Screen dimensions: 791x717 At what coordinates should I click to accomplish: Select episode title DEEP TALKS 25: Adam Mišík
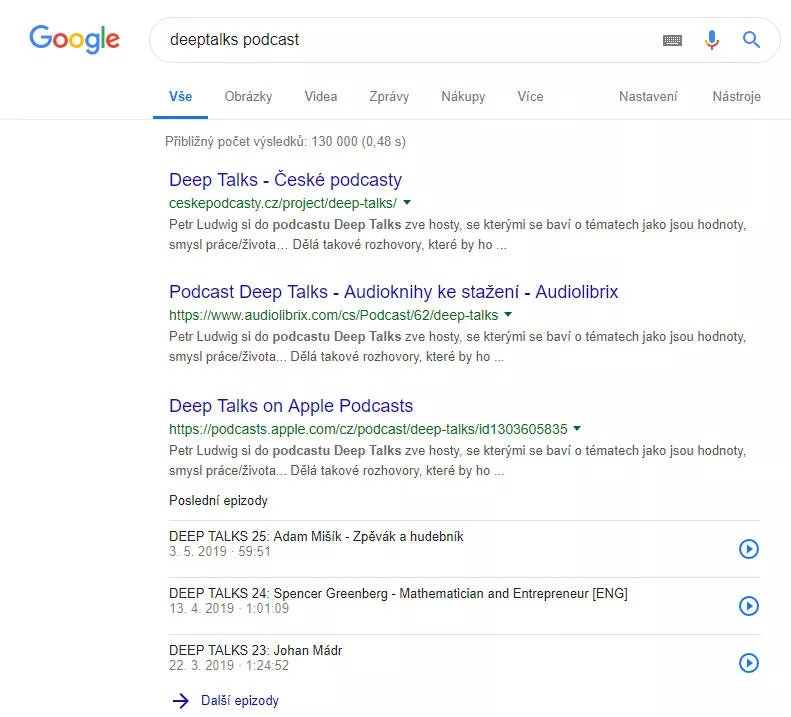[x=316, y=536]
